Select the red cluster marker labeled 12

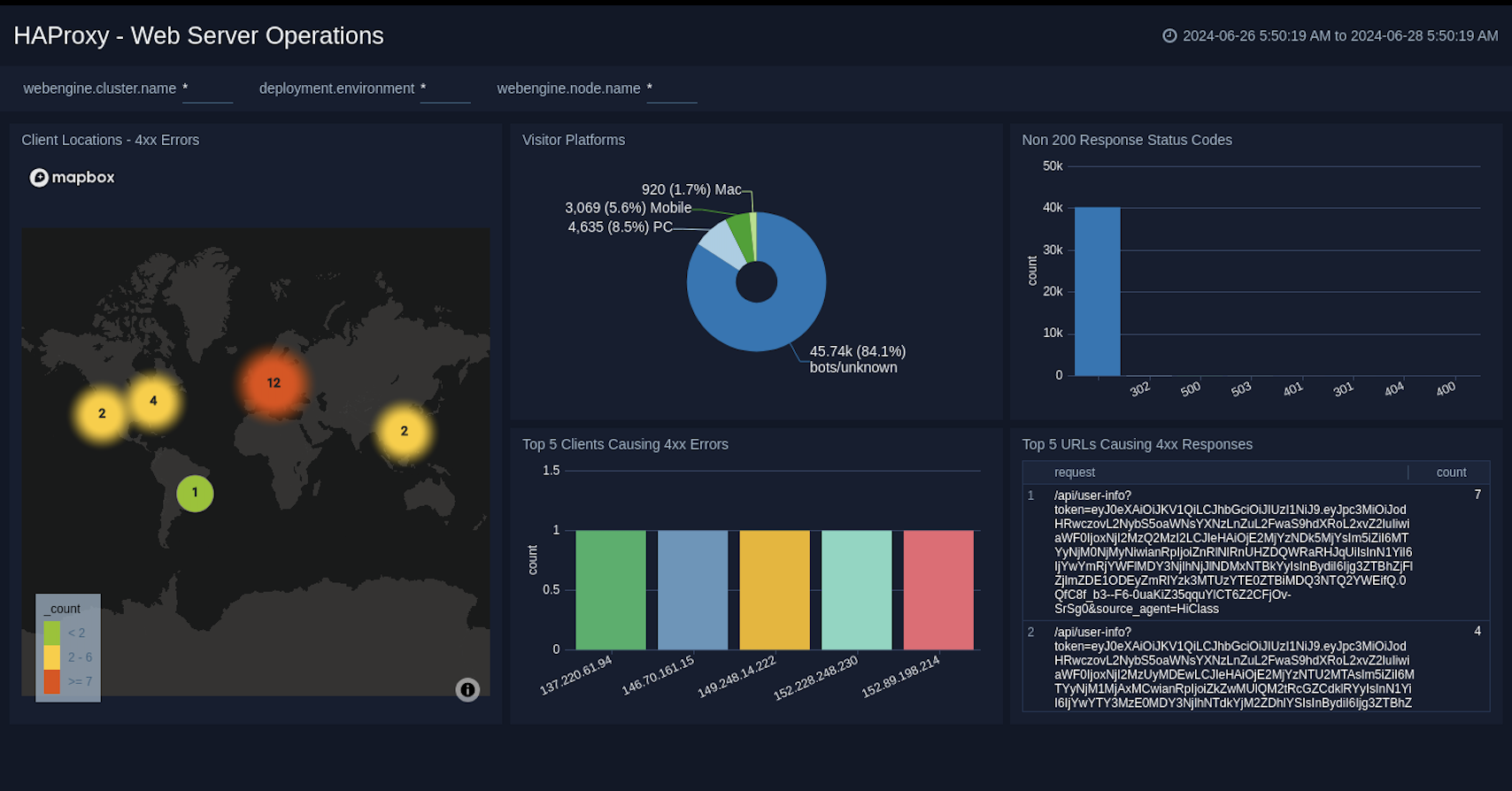pyautogui.click(x=274, y=383)
